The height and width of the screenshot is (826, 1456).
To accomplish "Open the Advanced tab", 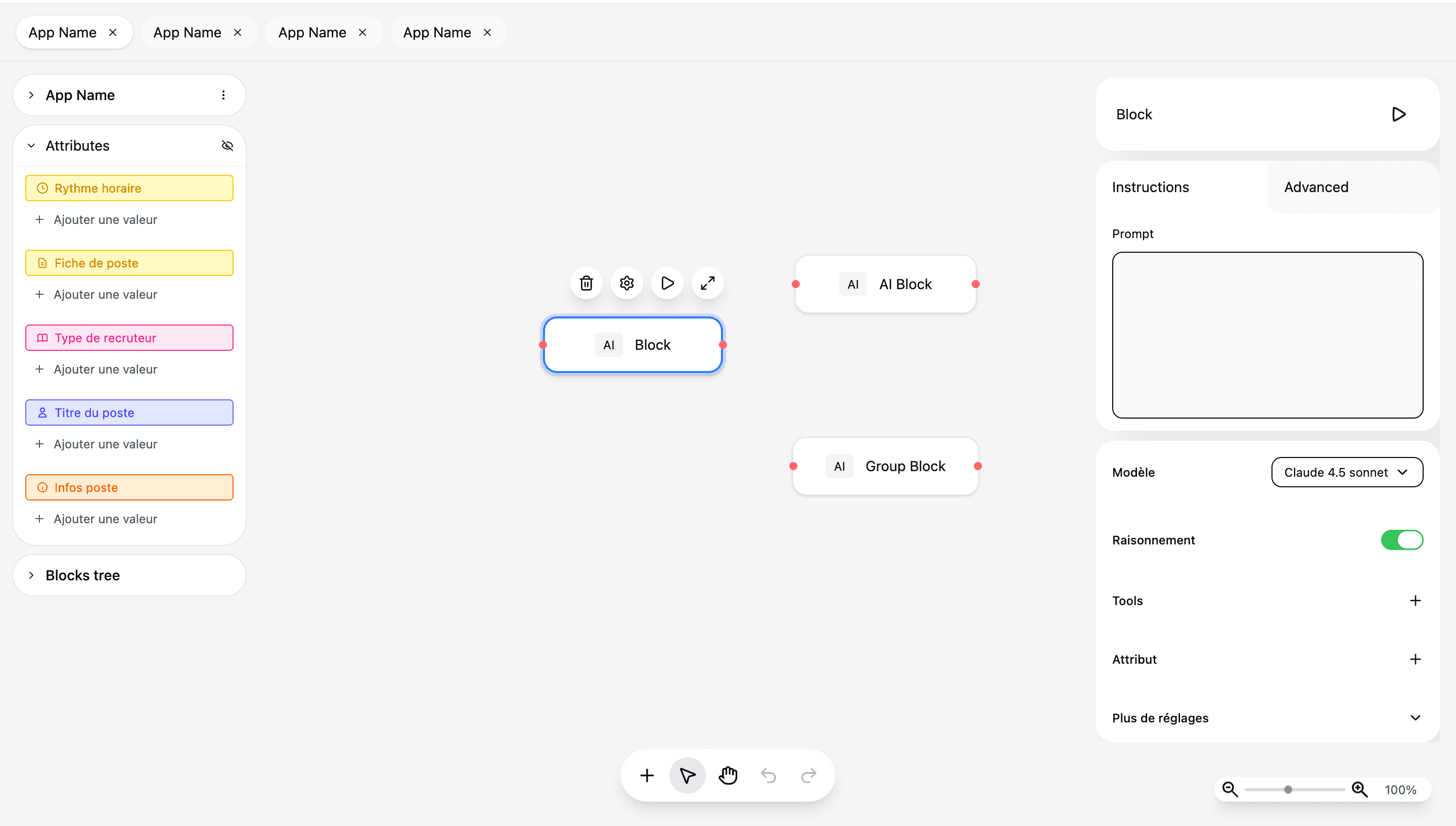I will pos(1353,187).
